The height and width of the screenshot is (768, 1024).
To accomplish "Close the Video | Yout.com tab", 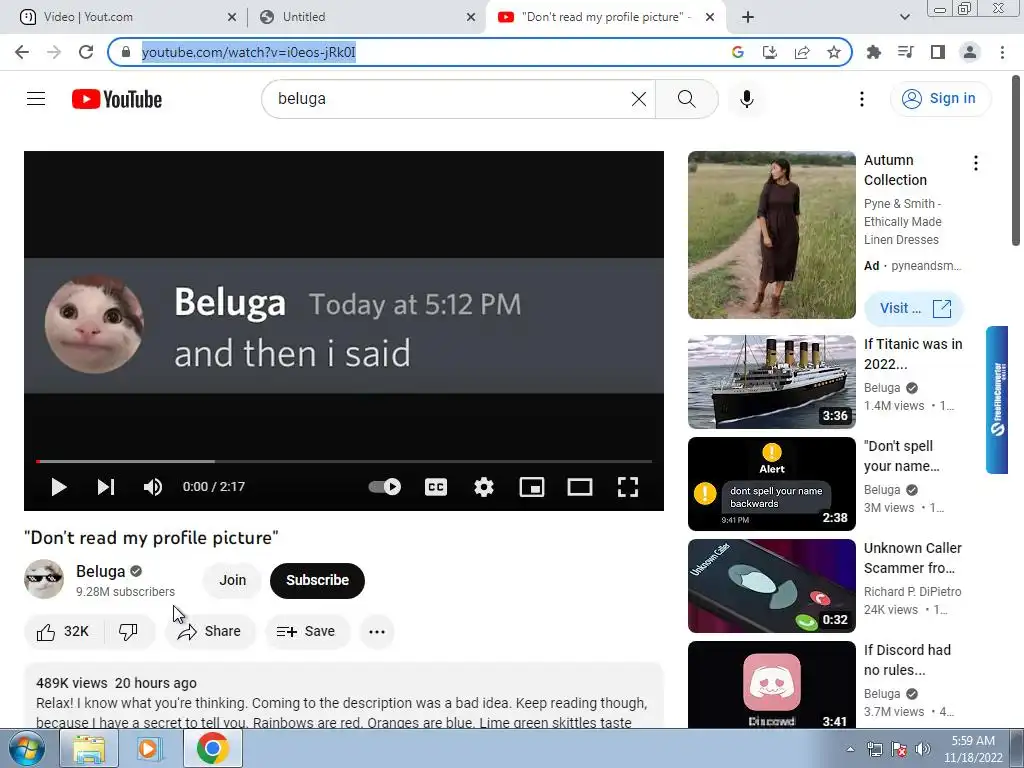I will 232,17.
